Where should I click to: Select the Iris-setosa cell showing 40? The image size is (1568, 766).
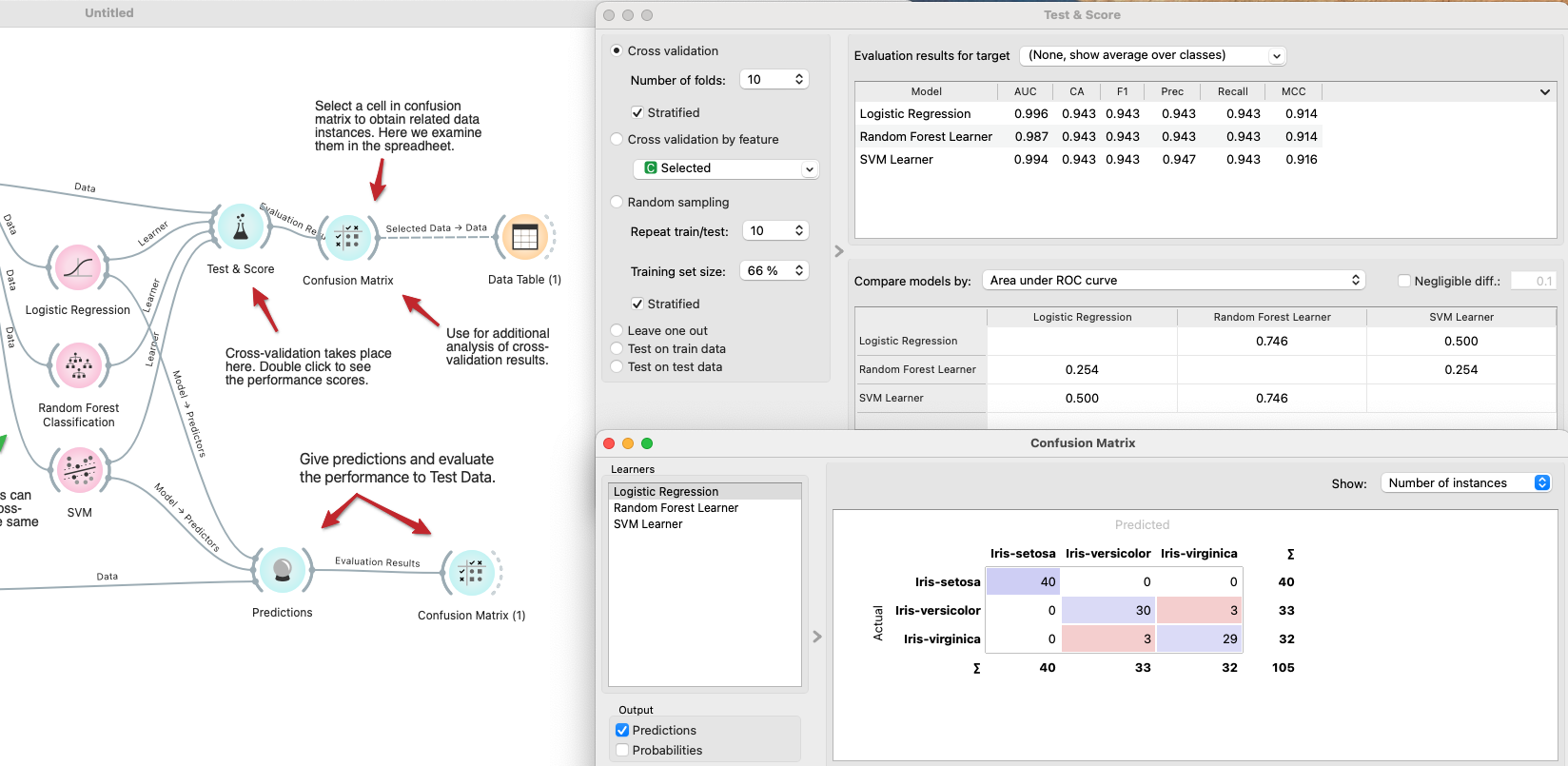click(1023, 582)
